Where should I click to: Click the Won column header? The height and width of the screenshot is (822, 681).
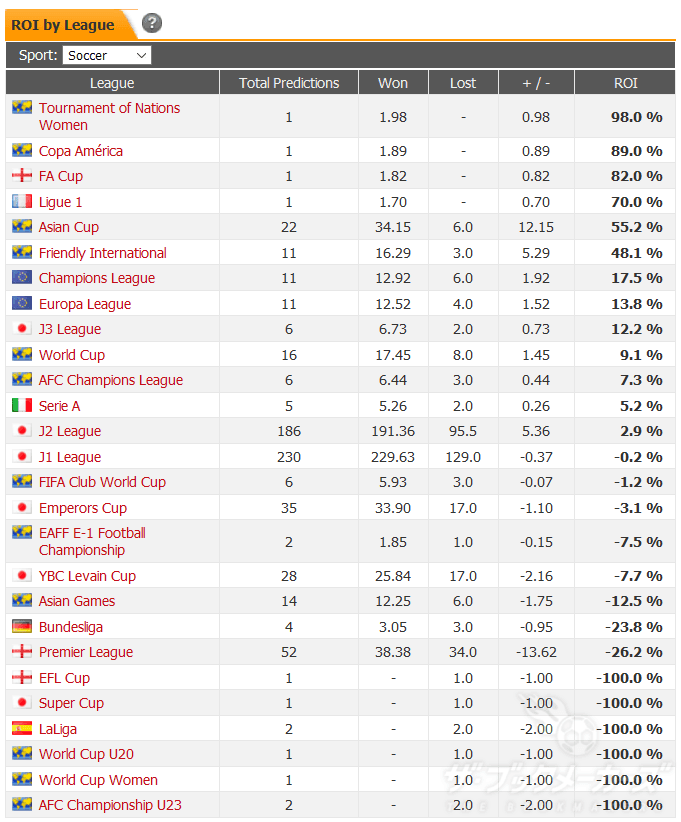(393, 83)
